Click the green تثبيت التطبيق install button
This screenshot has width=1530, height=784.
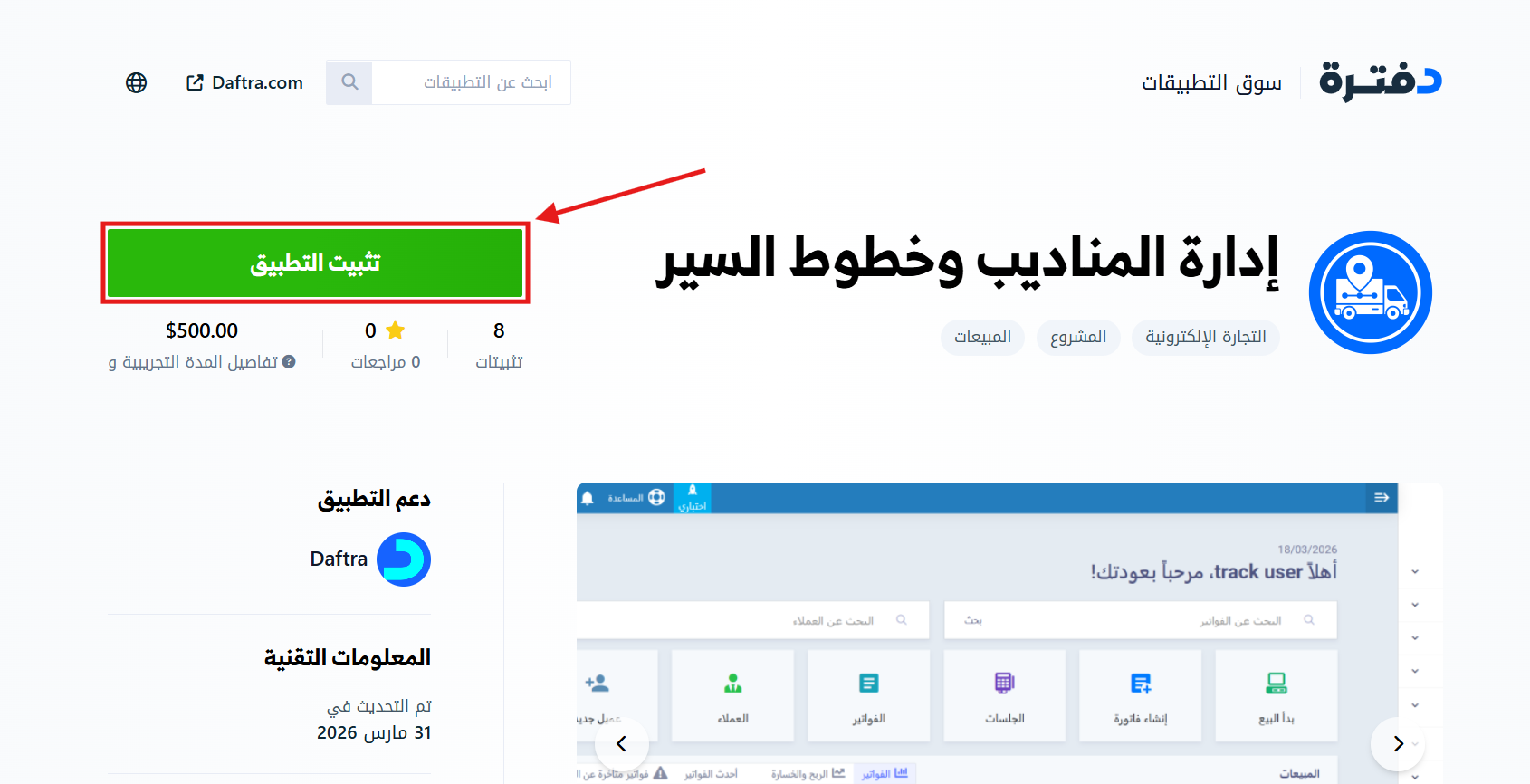coord(315,263)
